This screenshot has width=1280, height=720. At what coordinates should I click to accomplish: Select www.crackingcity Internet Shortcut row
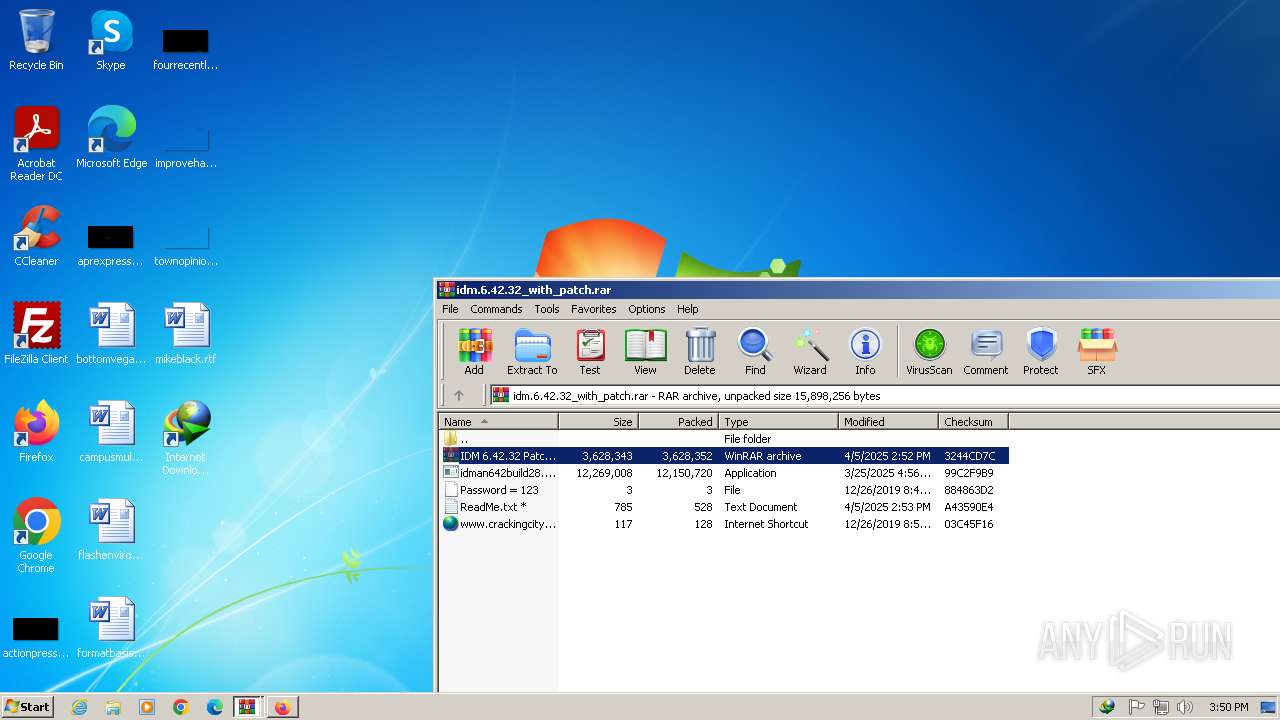[723, 524]
